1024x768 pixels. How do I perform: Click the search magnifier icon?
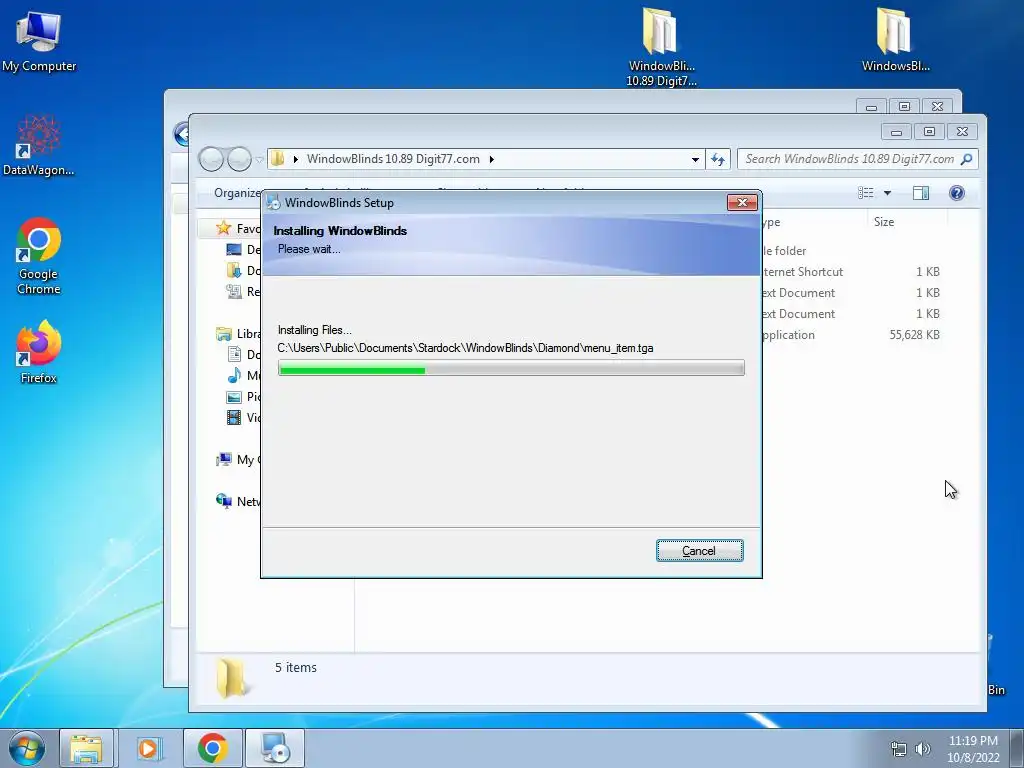coord(967,159)
